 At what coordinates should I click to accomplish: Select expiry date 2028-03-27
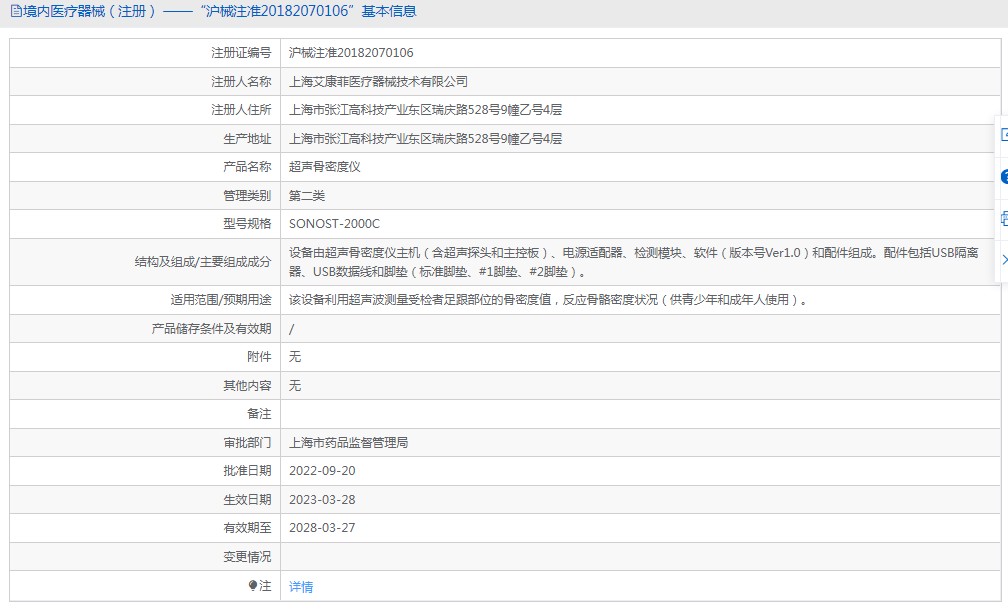[x=322, y=528]
